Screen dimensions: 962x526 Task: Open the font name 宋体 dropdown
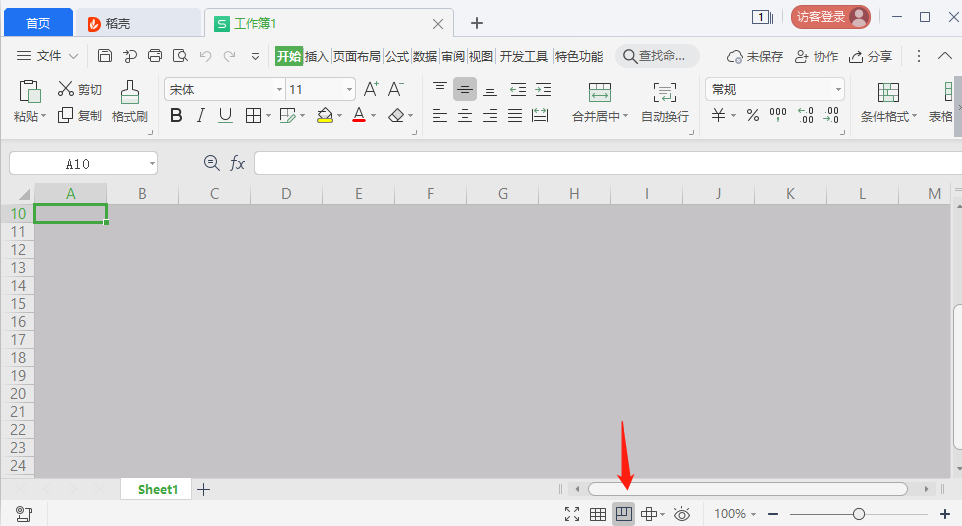(279, 90)
